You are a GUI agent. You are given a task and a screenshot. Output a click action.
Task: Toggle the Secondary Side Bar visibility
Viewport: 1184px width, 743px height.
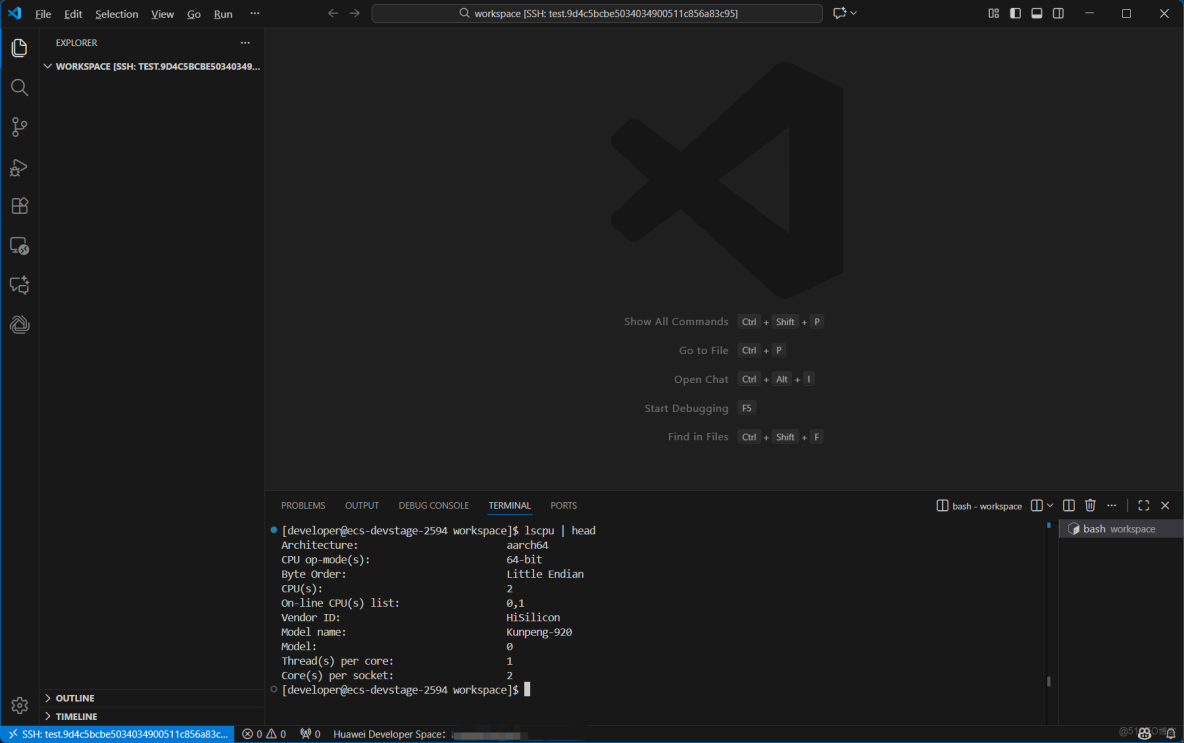tap(1059, 13)
